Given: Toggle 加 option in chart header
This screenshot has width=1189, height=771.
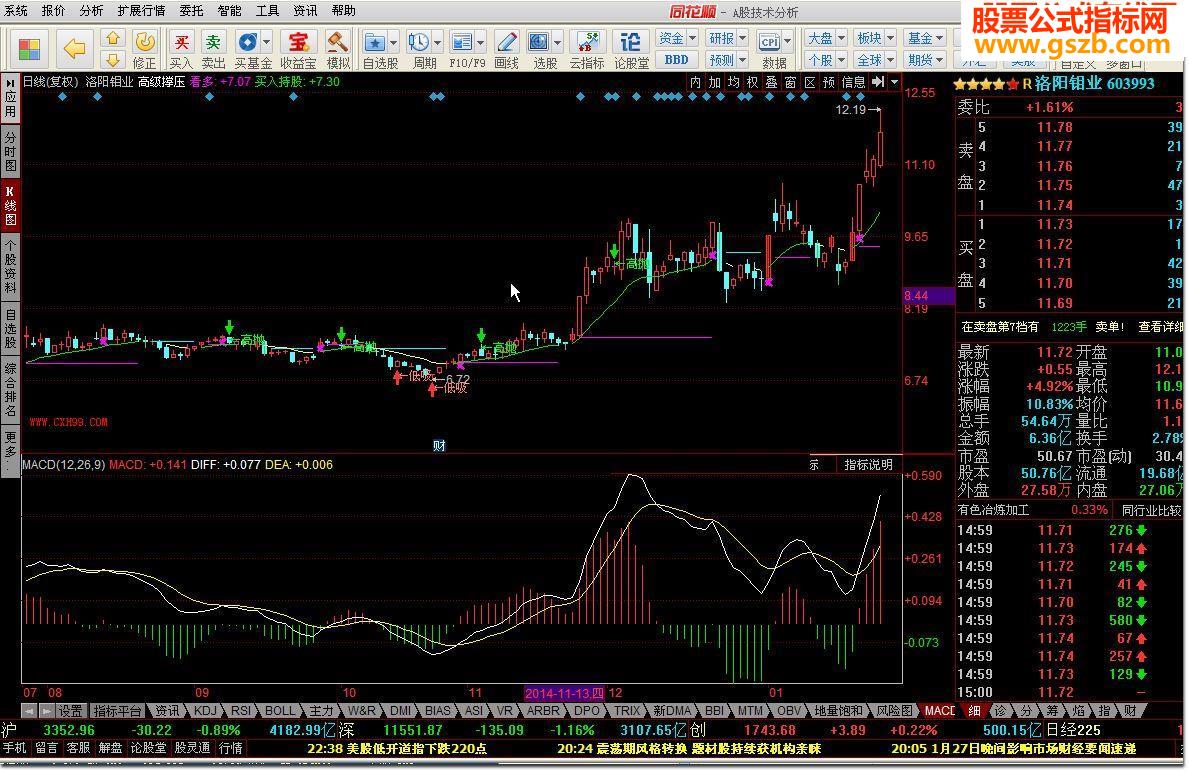Looking at the screenshot, I should (714, 82).
